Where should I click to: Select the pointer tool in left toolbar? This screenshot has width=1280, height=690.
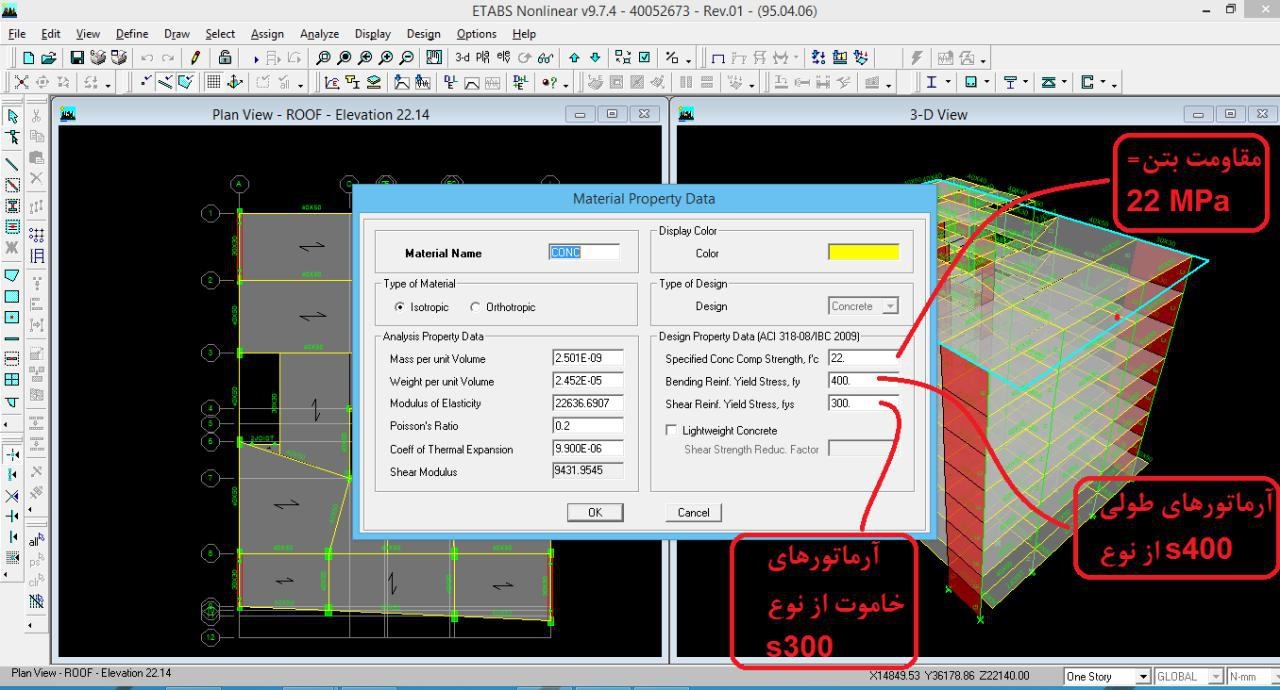click(13, 116)
